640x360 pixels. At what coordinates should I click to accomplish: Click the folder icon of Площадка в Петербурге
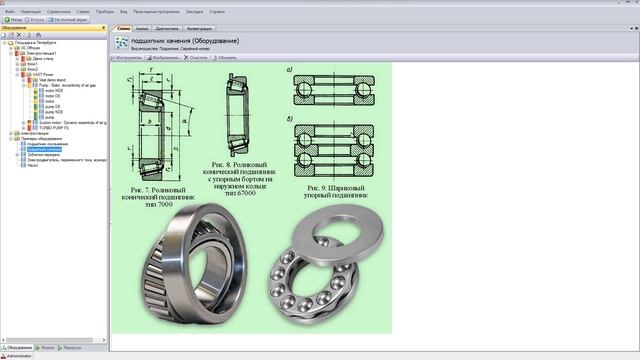pos(11,42)
